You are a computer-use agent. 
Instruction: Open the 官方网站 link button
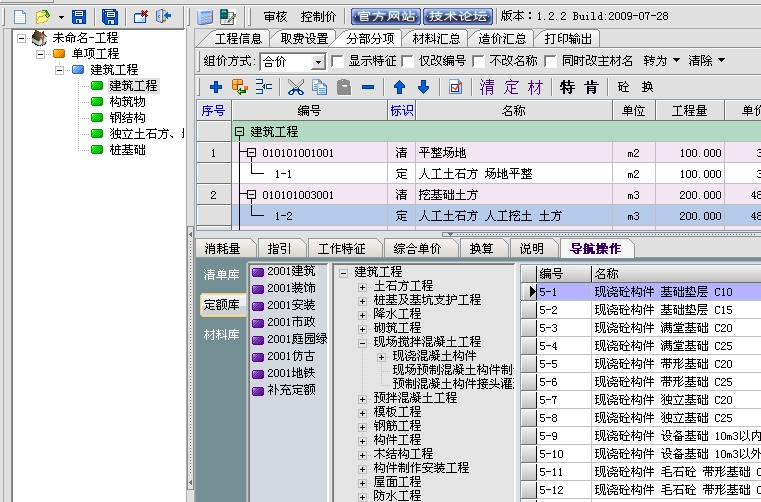click(x=386, y=17)
